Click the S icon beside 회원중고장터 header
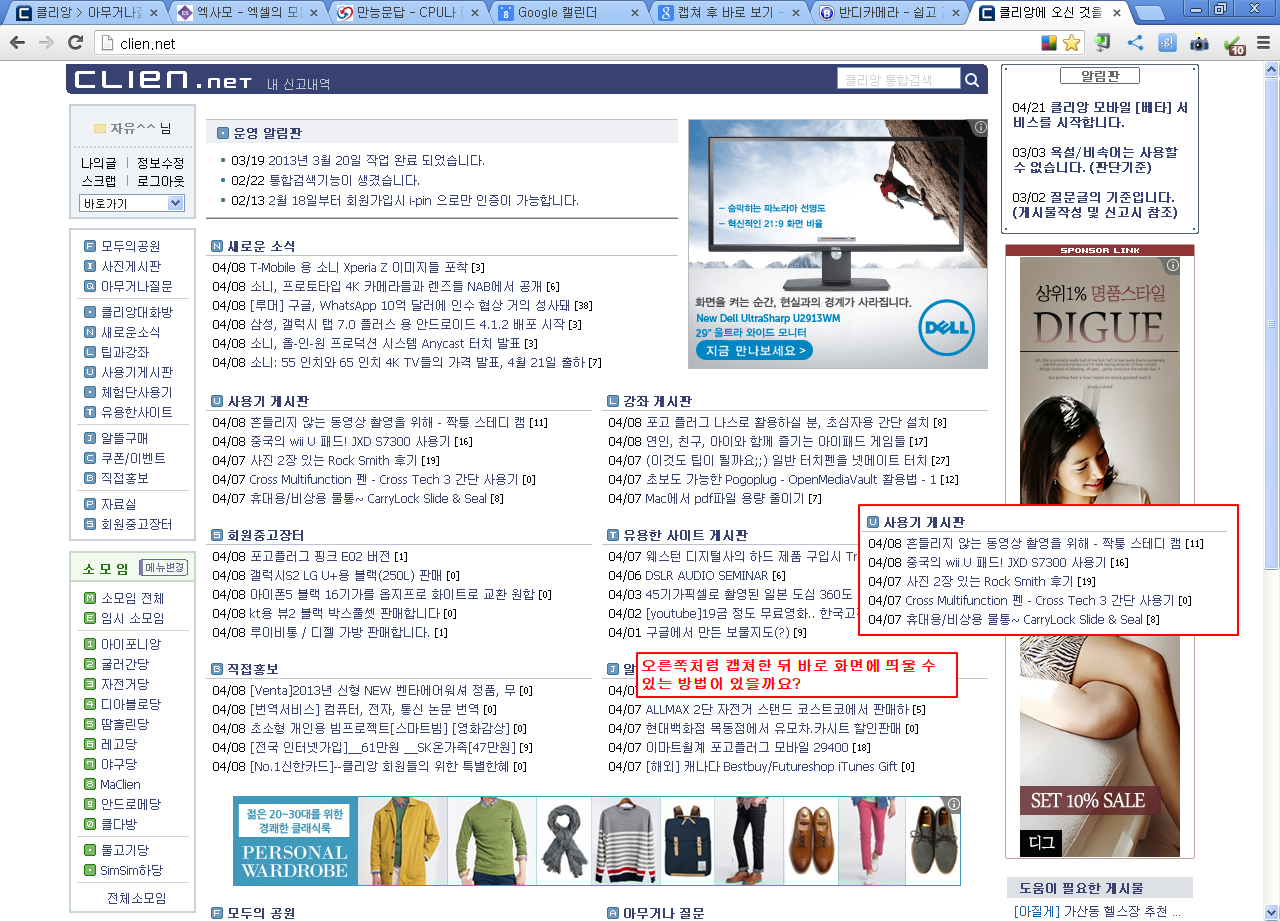Image resolution: width=1280 pixels, height=922 pixels. coord(217,535)
